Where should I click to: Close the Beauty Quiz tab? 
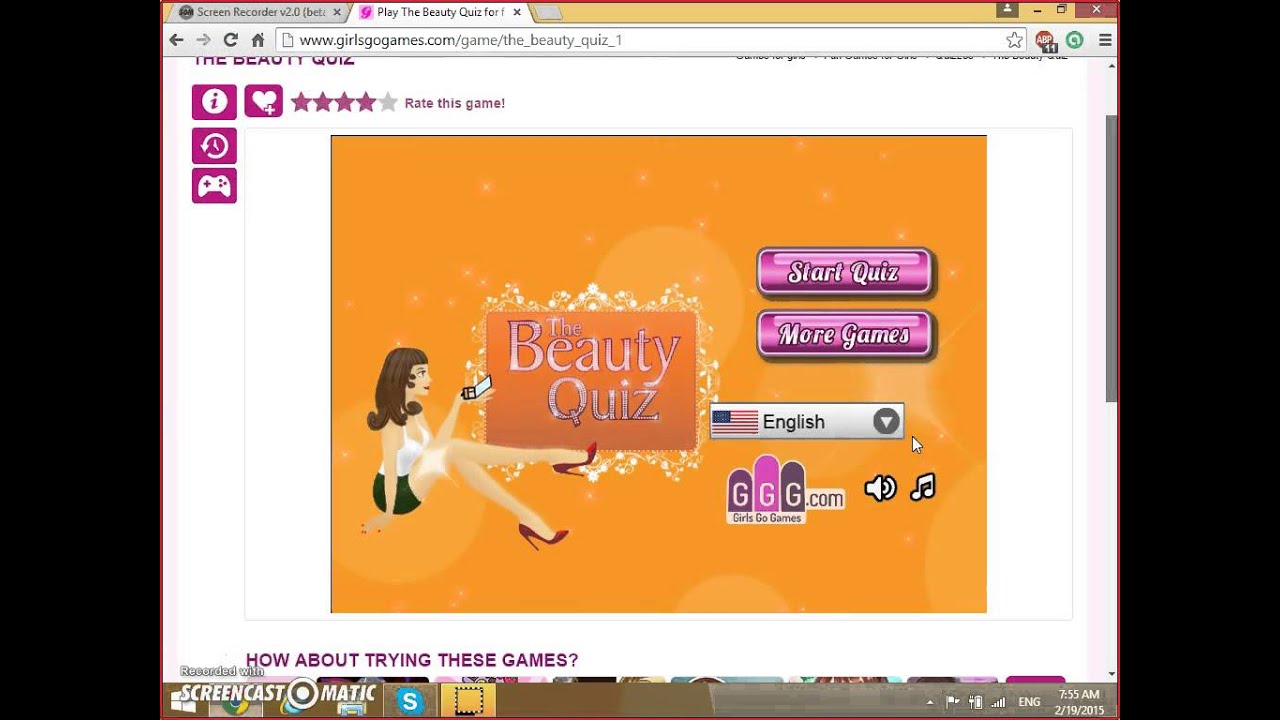(x=517, y=12)
